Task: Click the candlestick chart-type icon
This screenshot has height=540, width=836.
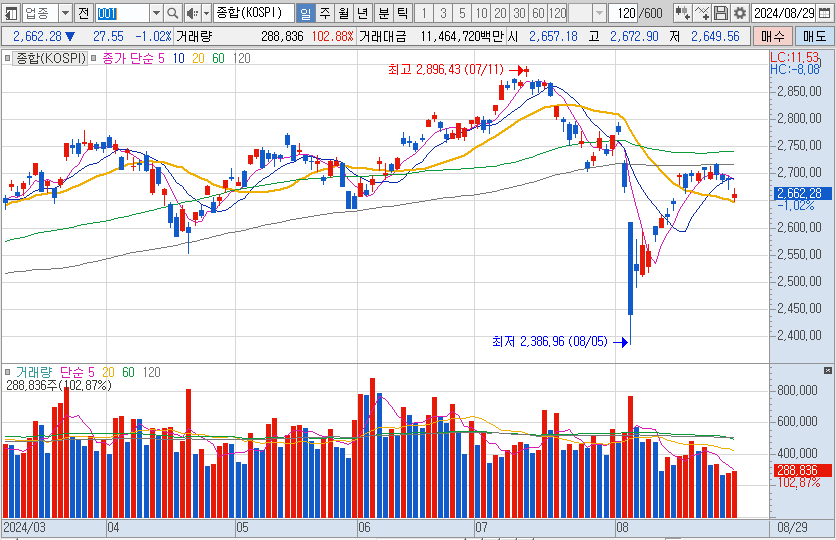Action: pos(682,13)
